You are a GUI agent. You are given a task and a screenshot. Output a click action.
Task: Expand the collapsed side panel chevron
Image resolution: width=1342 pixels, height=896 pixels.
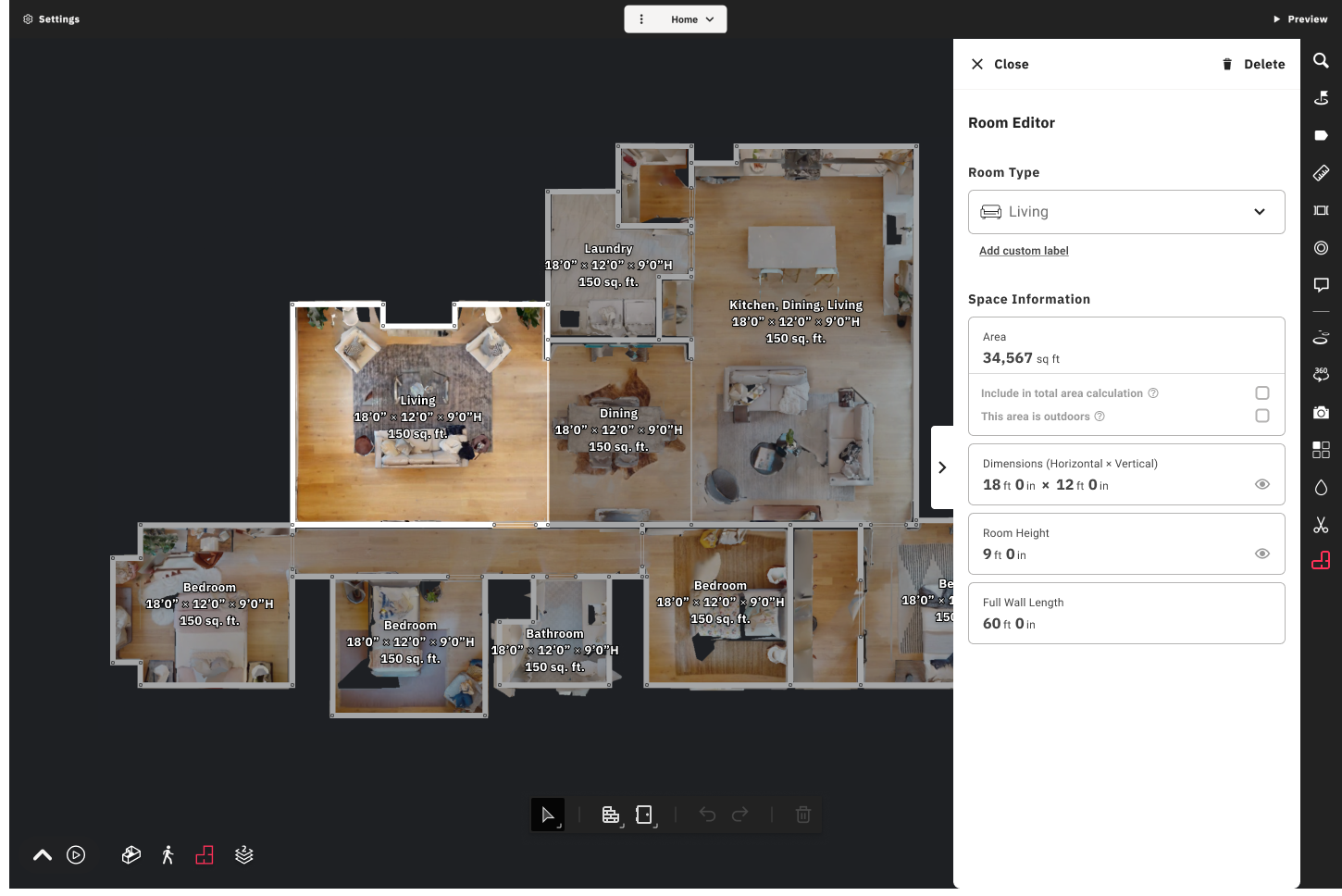942,467
